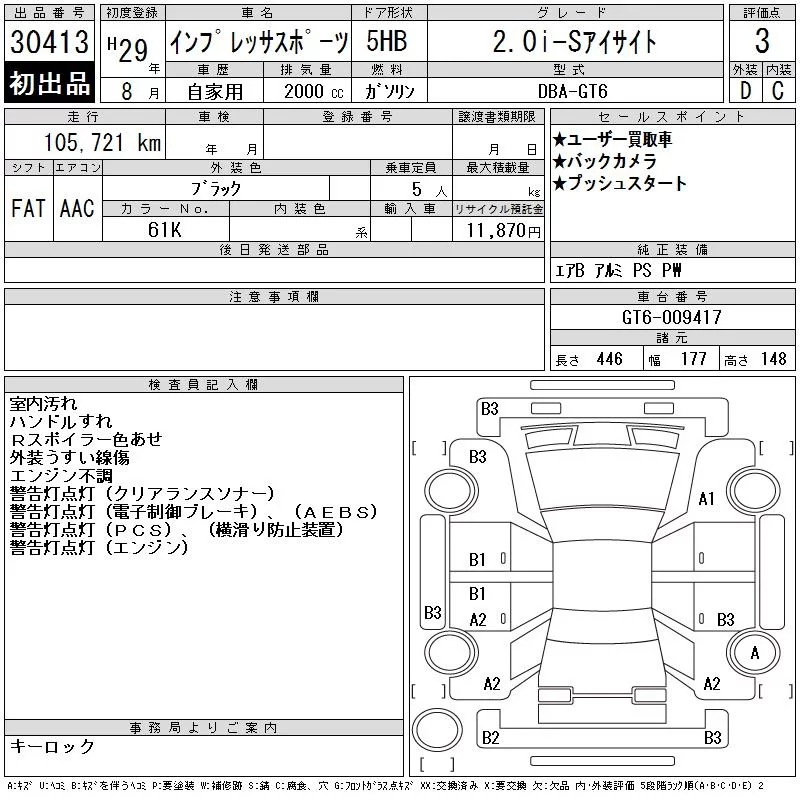This screenshot has height=800, width=800.
Task: Click the shift type FAT
Action: pos(28,208)
